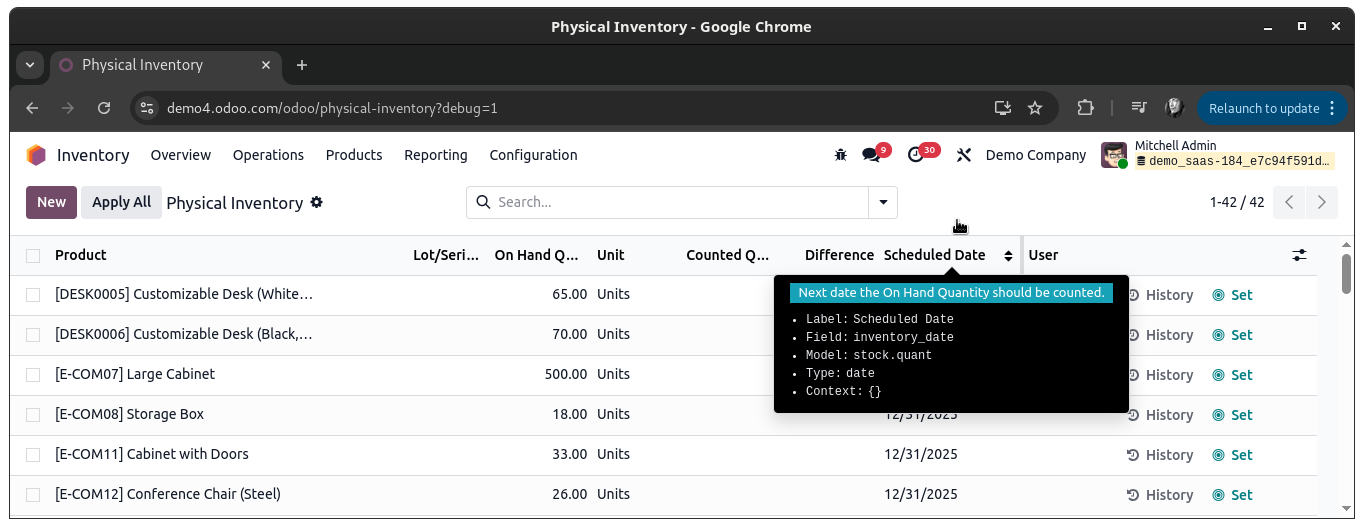Click the vertical scrollbar of the list

pyautogui.click(x=1347, y=274)
